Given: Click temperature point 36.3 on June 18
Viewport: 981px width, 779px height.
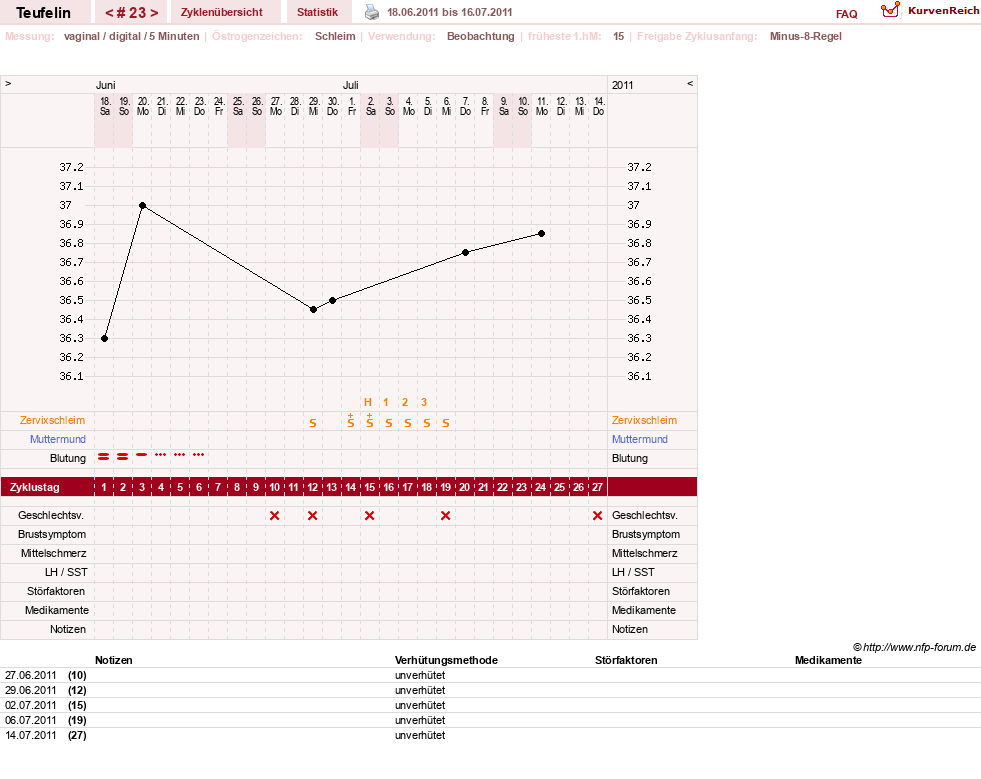Looking at the screenshot, I should pos(104,339).
